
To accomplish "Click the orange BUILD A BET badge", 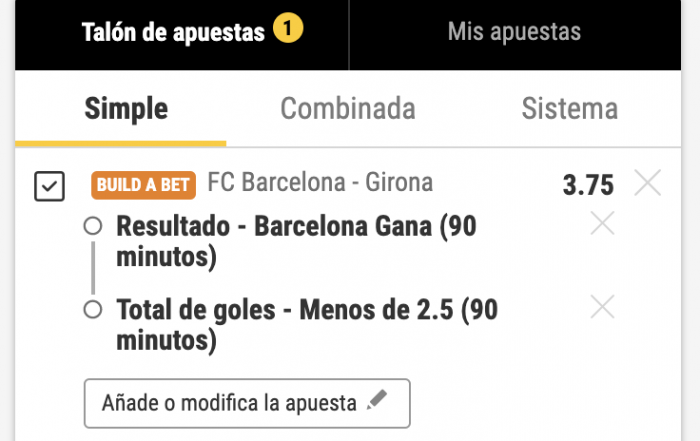I will tap(145, 185).
